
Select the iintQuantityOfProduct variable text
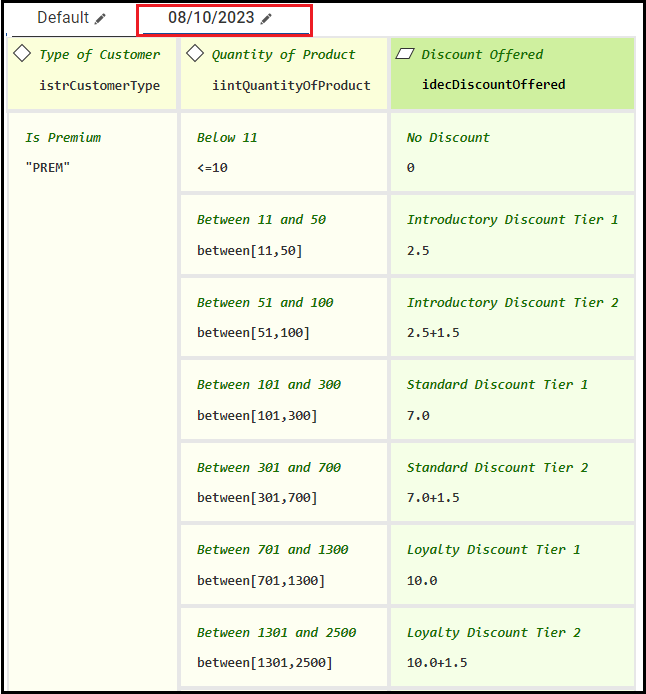(291, 85)
